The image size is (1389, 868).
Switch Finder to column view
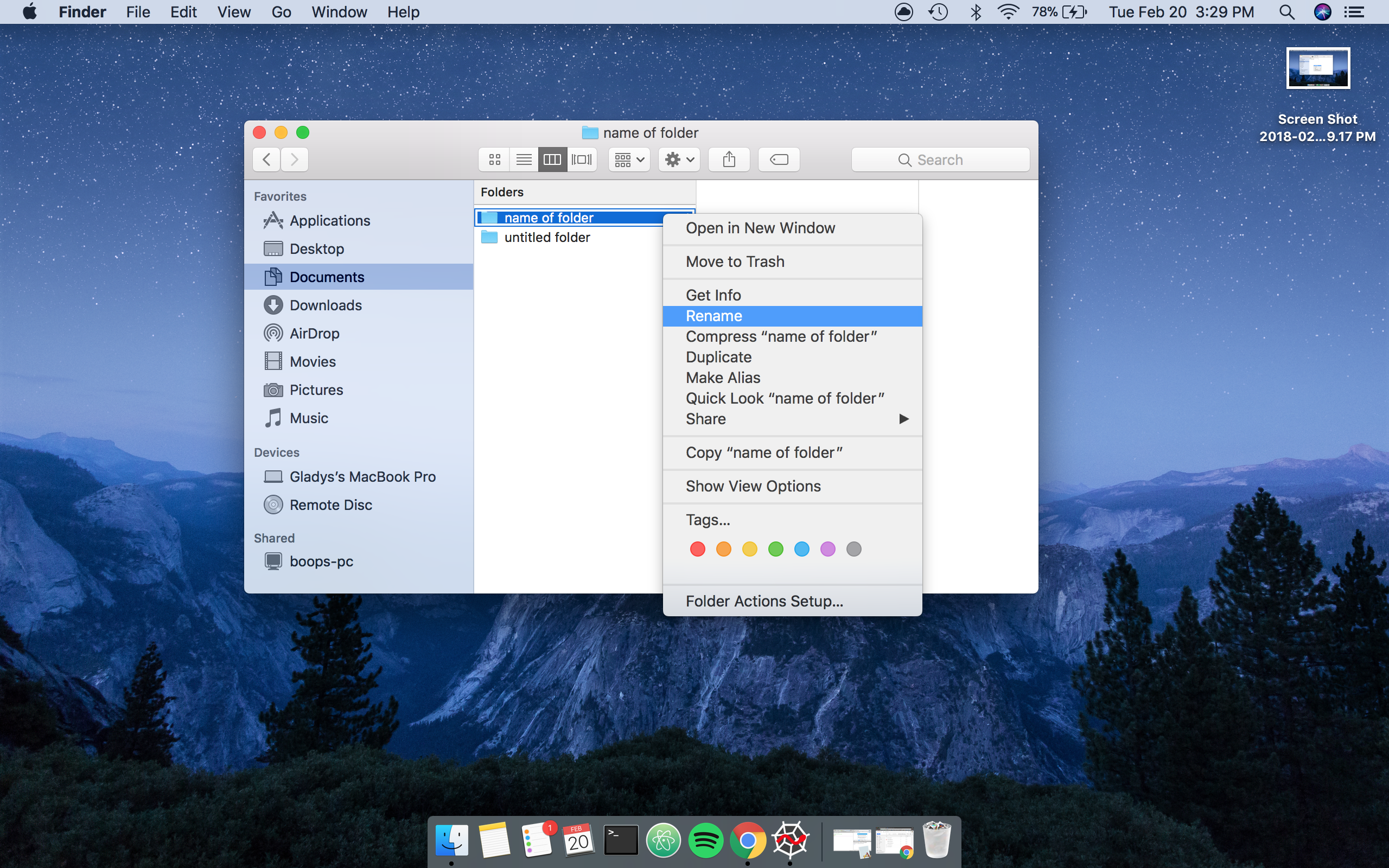click(x=552, y=159)
